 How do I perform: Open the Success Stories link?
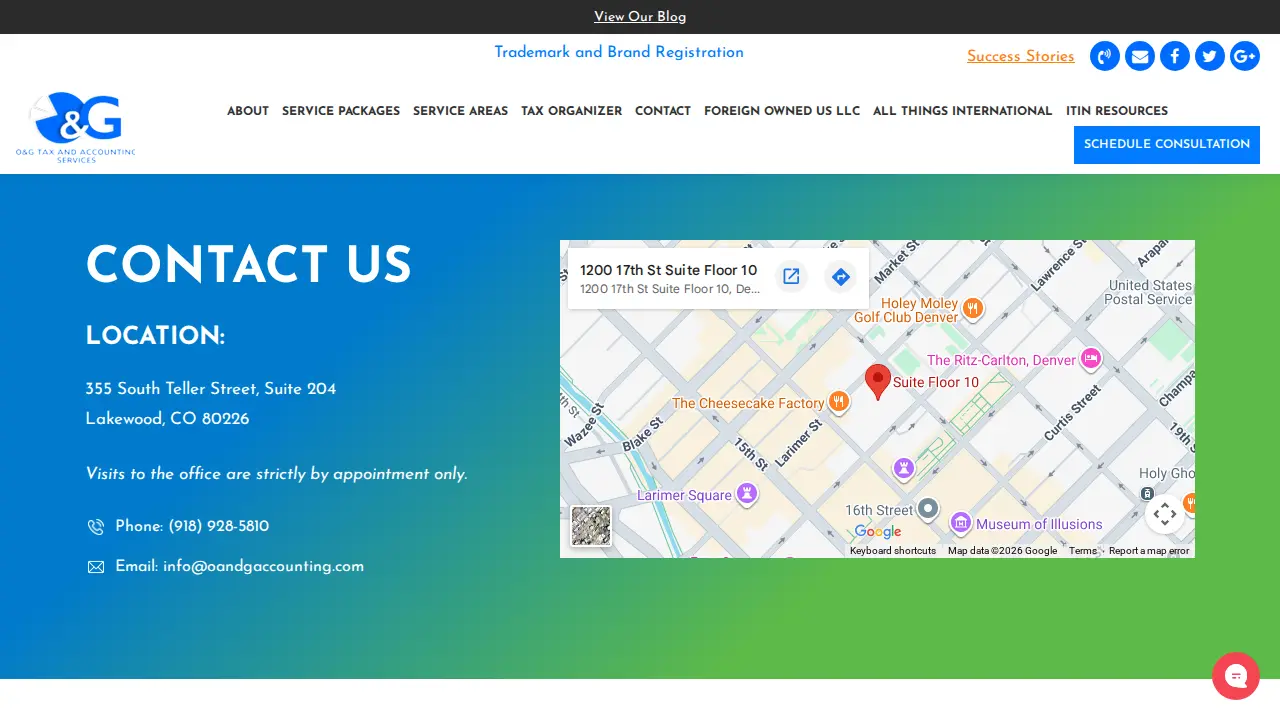coord(1021,56)
